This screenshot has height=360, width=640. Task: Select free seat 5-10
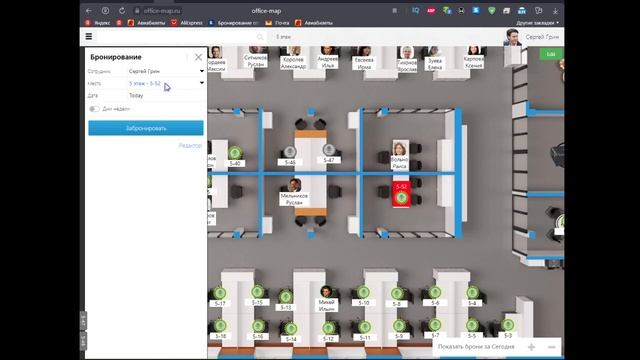click(x=363, y=292)
